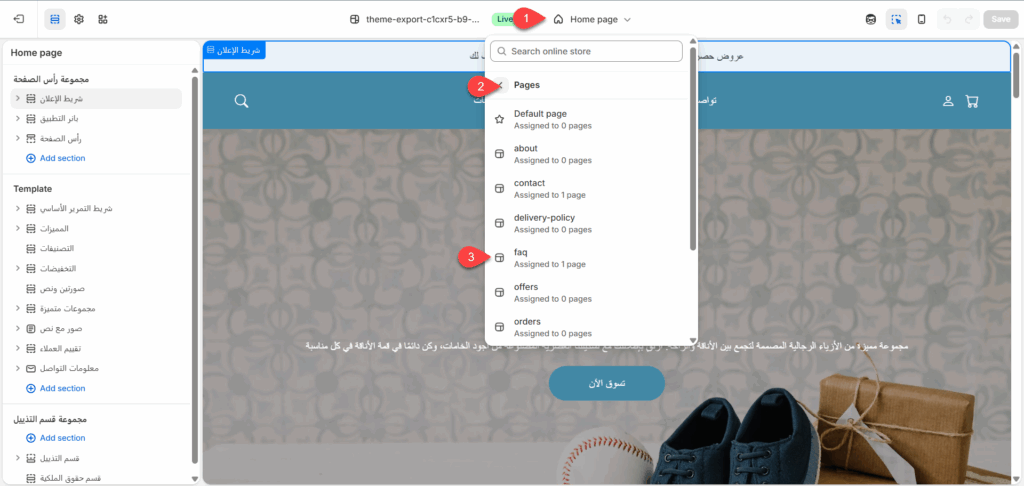Click the cart icon in store preview
Screen dimensions: 1024x486
[972, 101]
